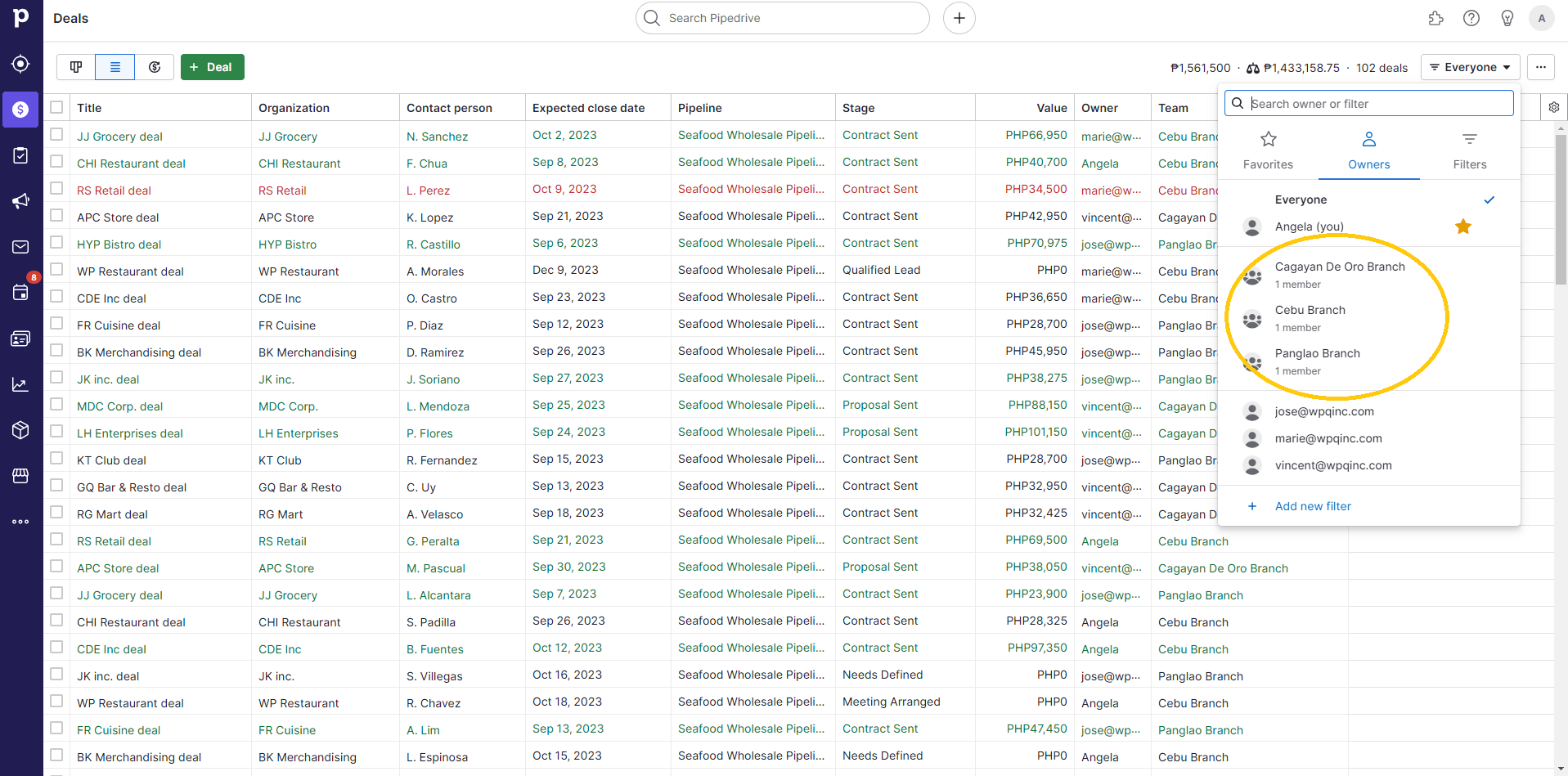Screen dimensions: 1568x776
Task: Sort by Stage column header
Action: coord(858,108)
